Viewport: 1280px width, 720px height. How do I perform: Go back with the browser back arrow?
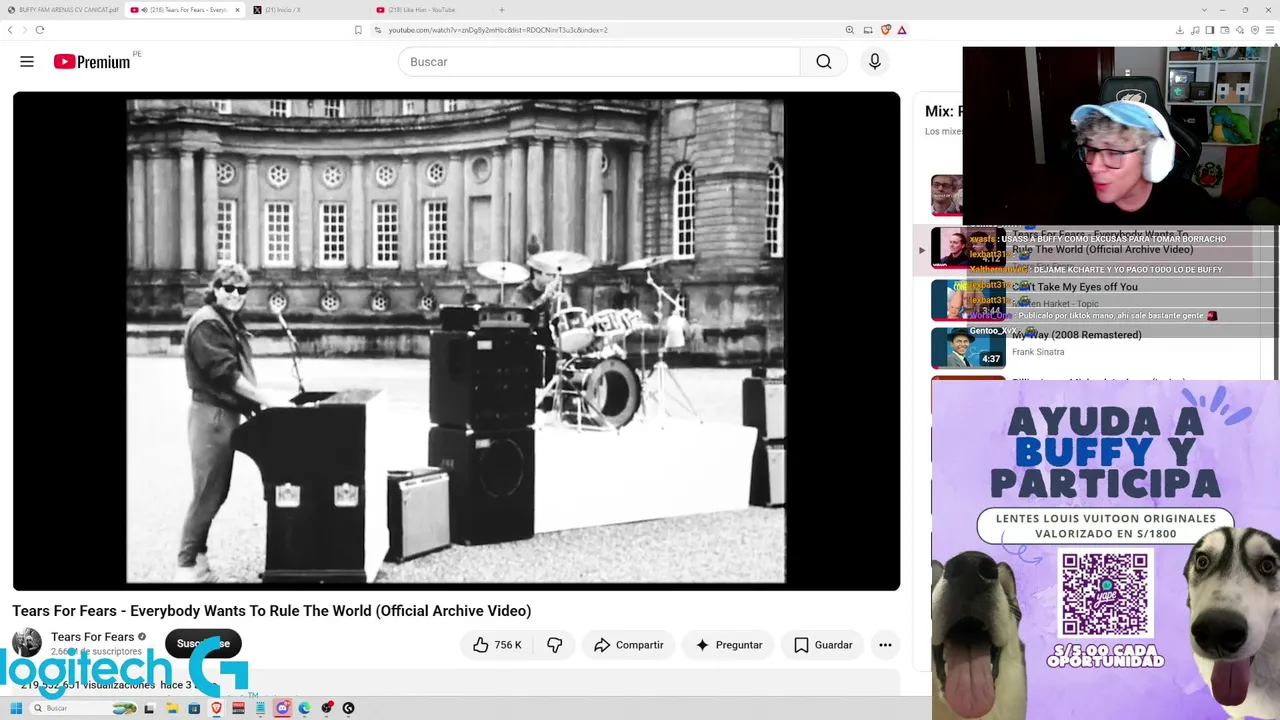pyautogui.click(x=11, y=30)
